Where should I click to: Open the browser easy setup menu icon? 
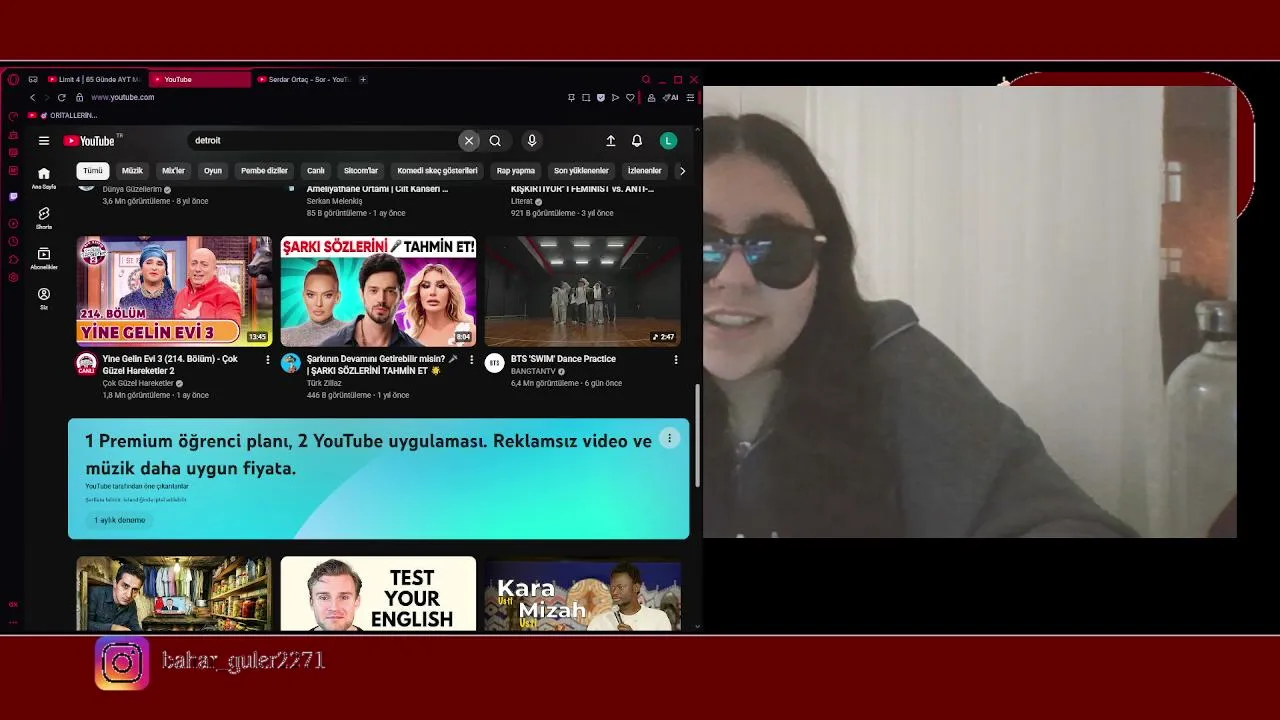click(x=690, y=97)
